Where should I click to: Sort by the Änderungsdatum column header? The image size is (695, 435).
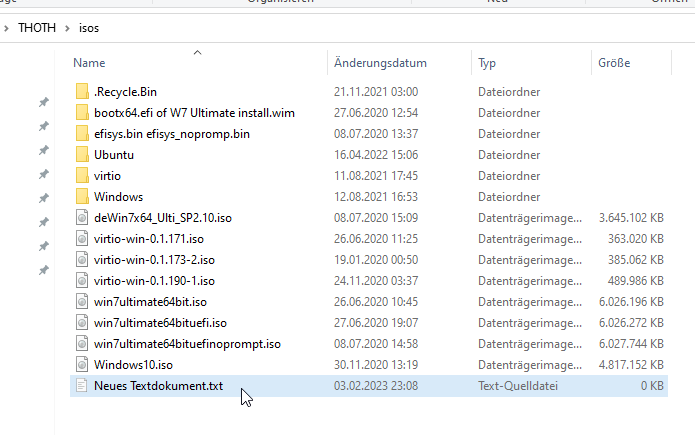(x=380, y=63)
